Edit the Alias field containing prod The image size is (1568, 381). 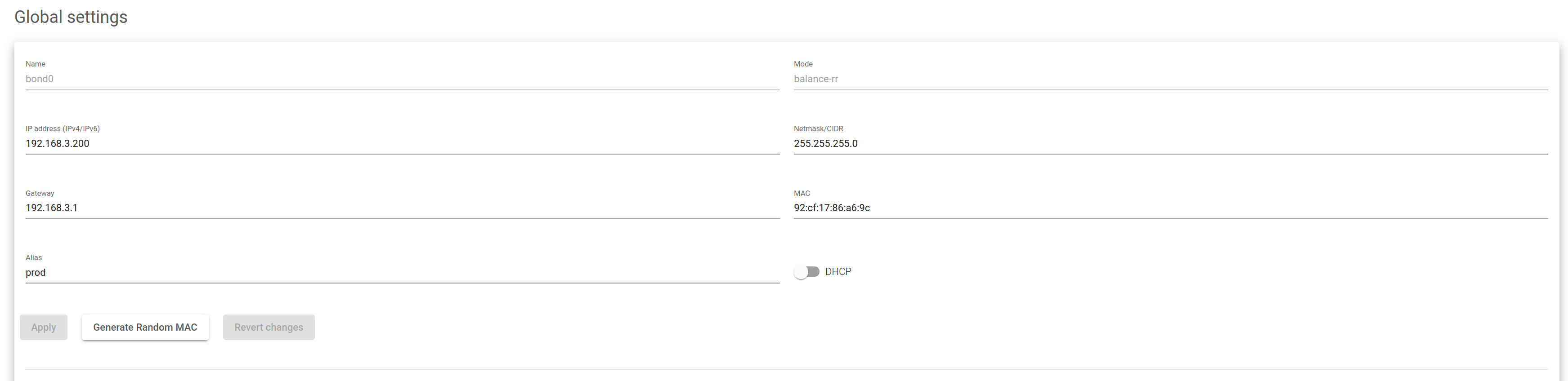click(403, 272)
